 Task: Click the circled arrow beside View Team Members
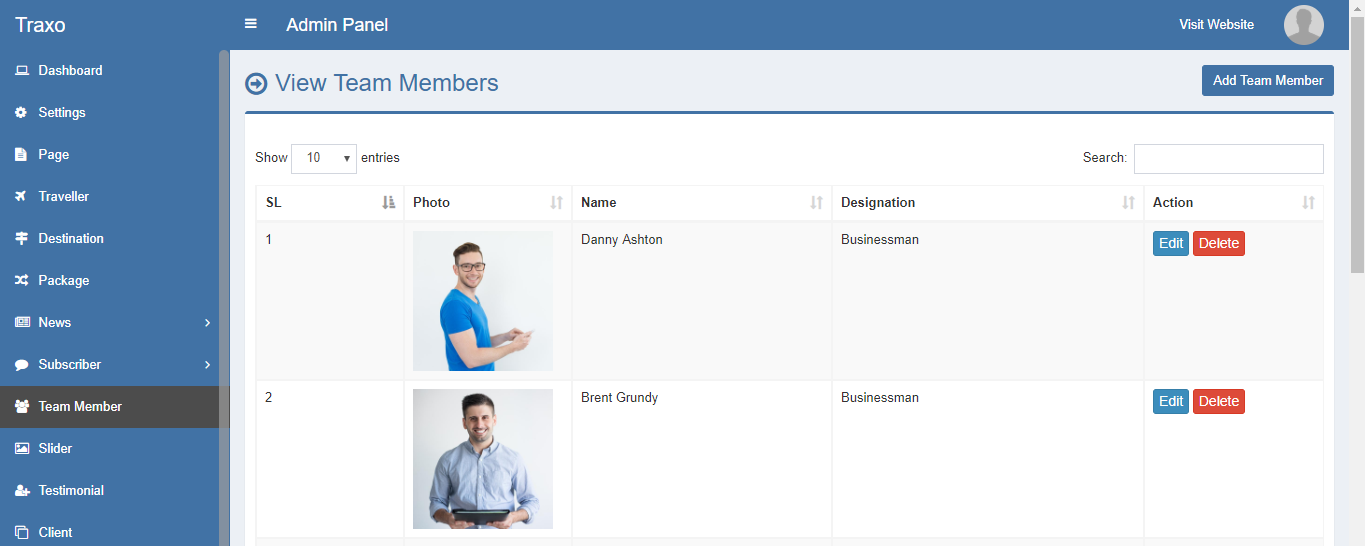[256, 84]
